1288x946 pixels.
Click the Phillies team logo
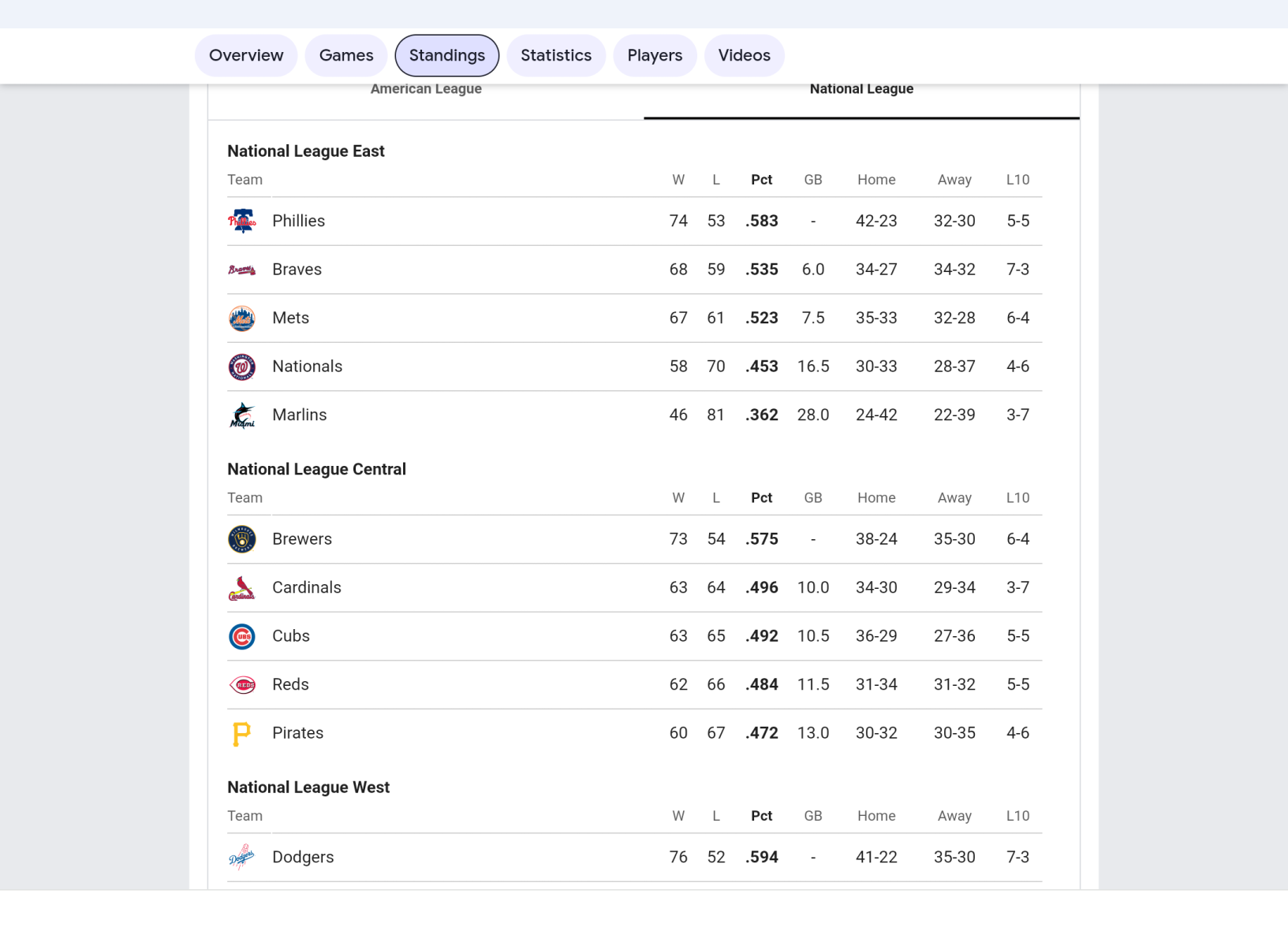(x=242, y=222)
